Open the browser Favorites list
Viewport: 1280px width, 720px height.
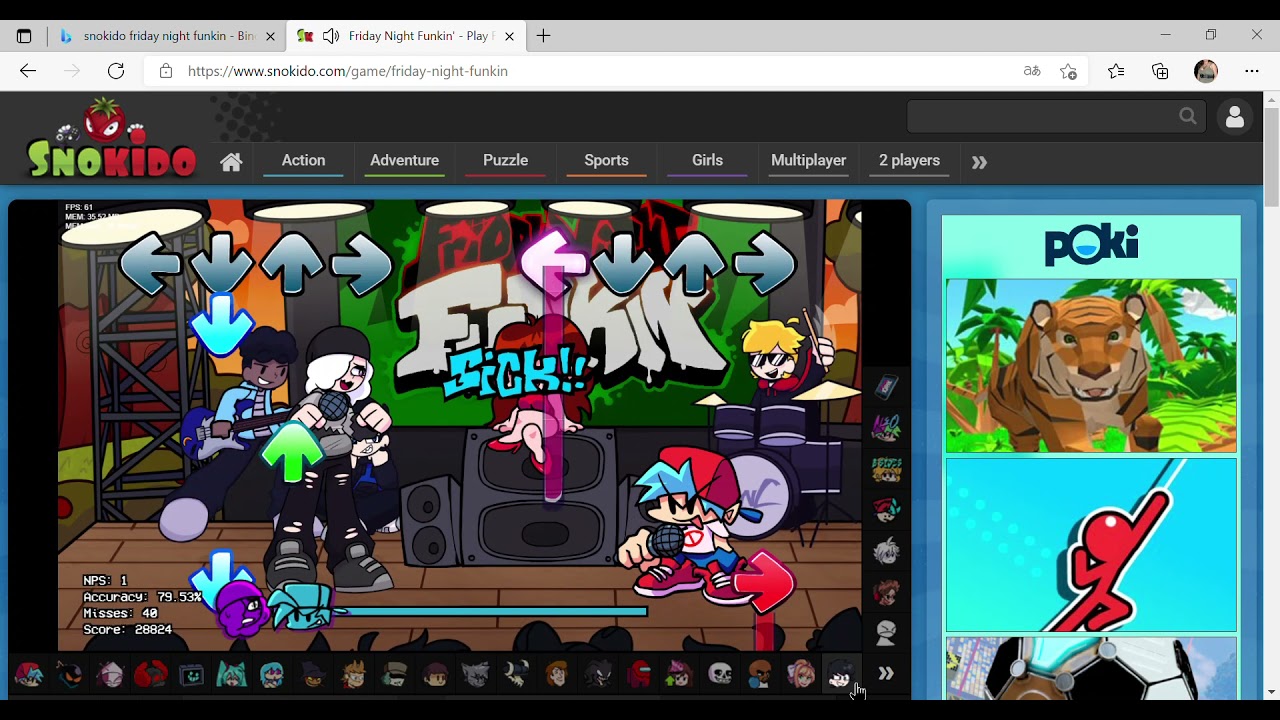pos(1116,71)
